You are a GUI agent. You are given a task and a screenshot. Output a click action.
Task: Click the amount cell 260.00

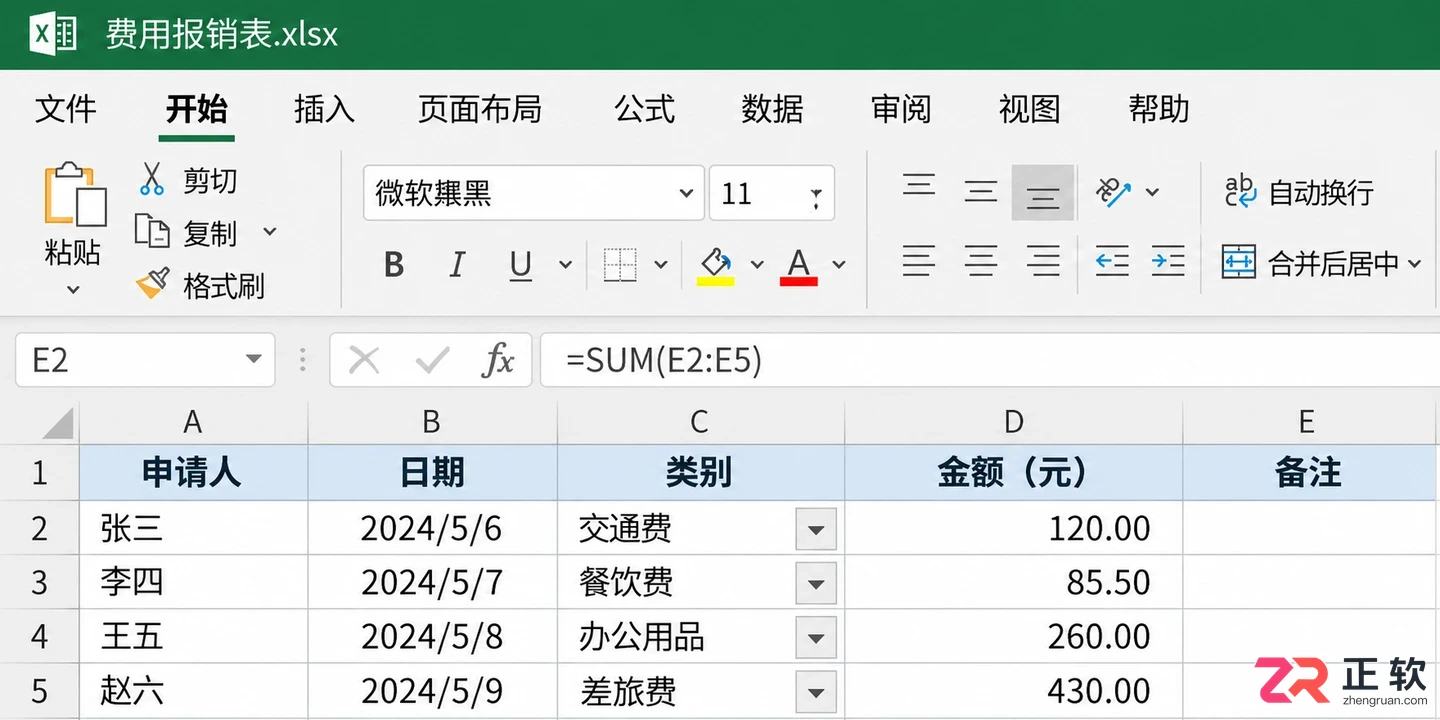(x=1014, y=636)
